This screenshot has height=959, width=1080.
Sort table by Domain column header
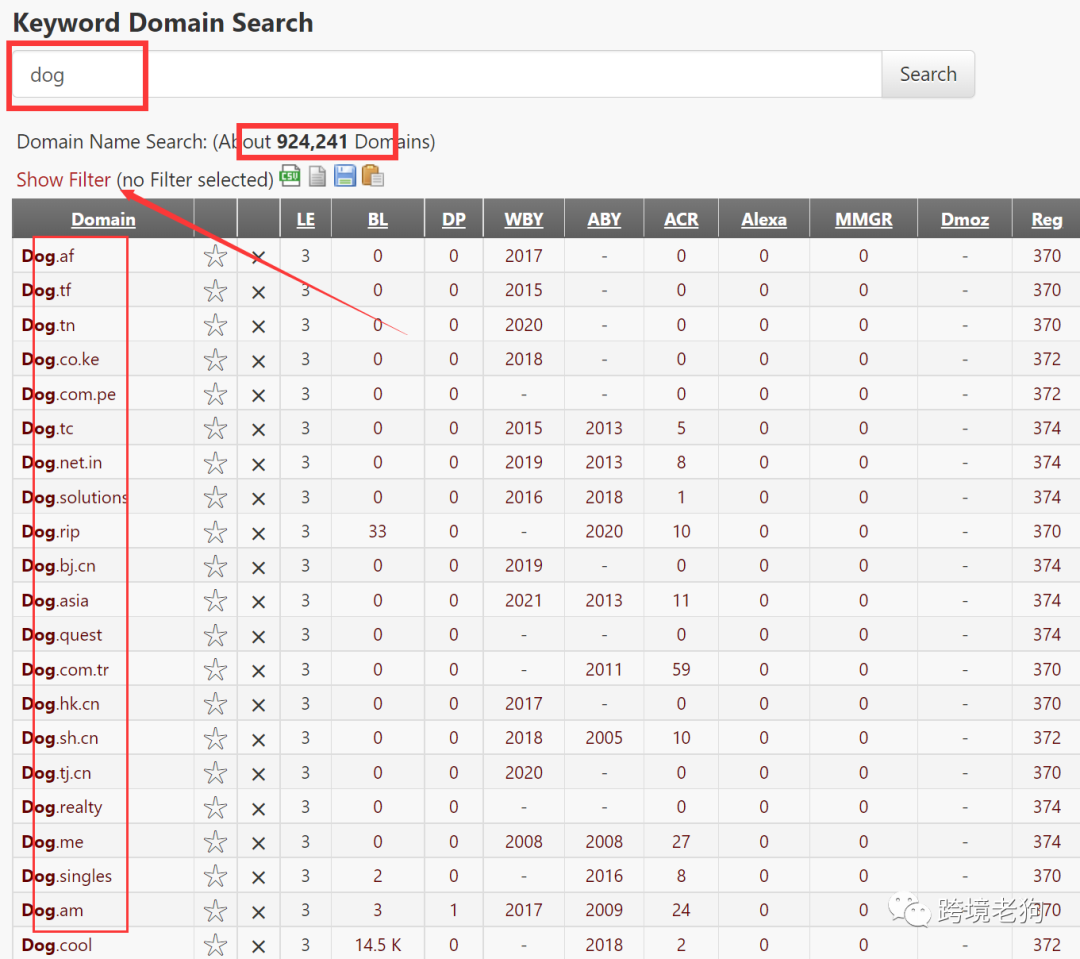coord(103,220)
